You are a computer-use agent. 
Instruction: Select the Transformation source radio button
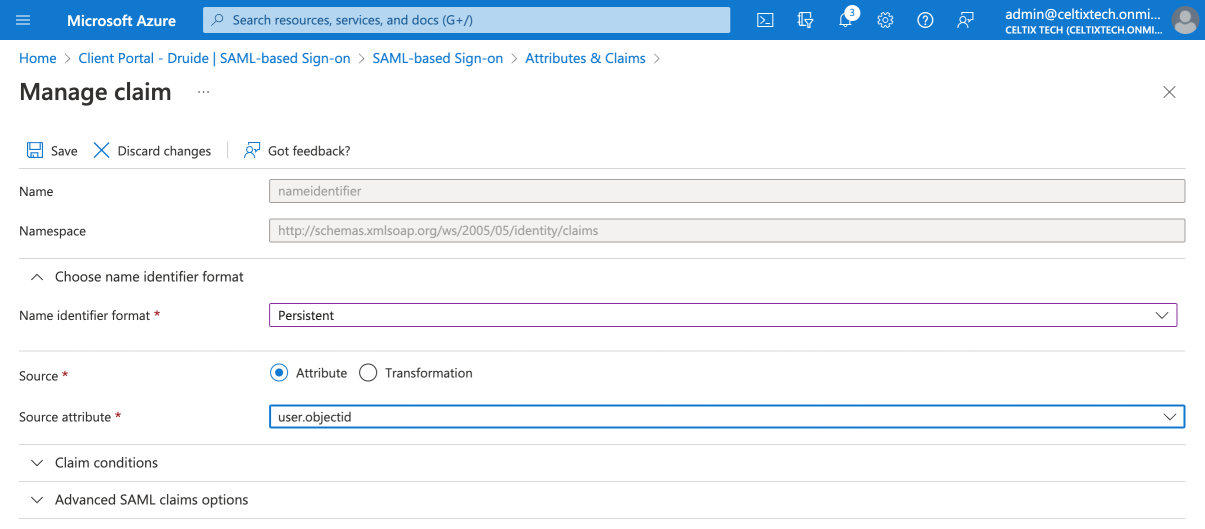pyautogui.click(x=368, y=373)
